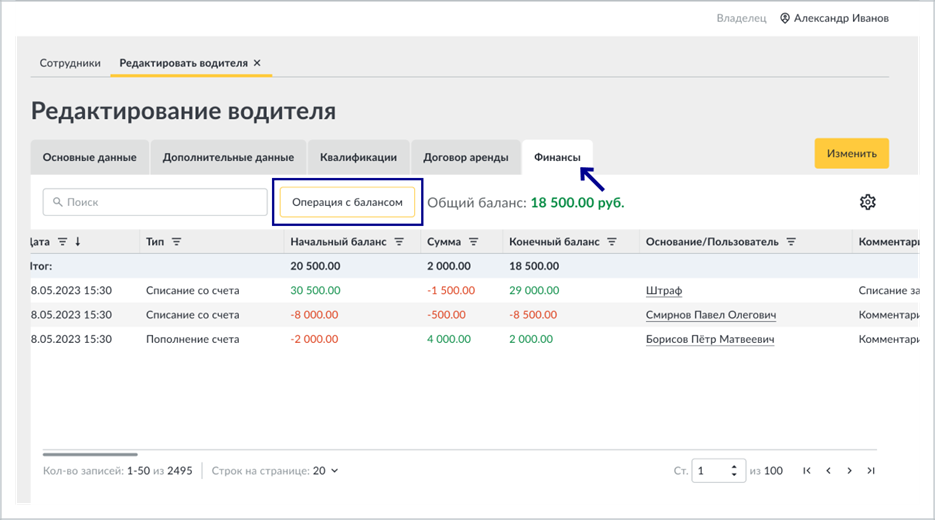Click filter icon in Основание/Пользователь column
This screenshot has height=520, width=935.
tap(791, 242)
